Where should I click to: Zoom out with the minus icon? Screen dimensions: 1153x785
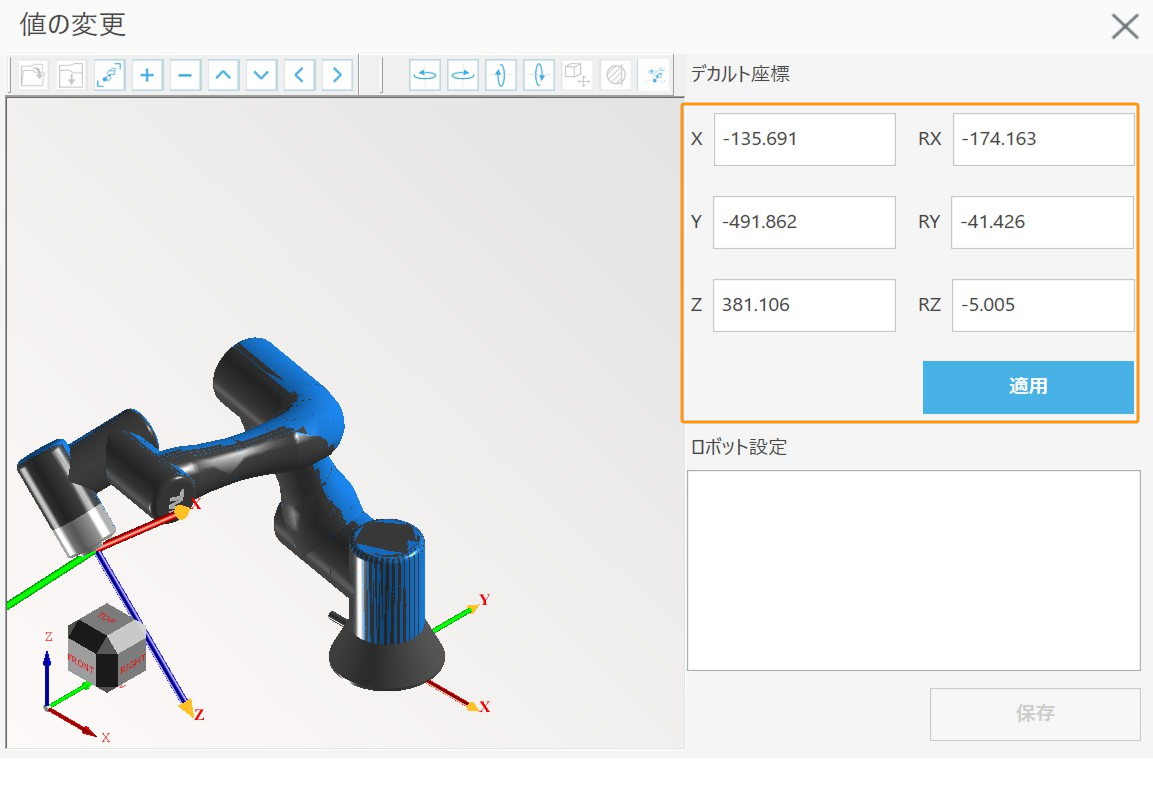coord(185,75)
